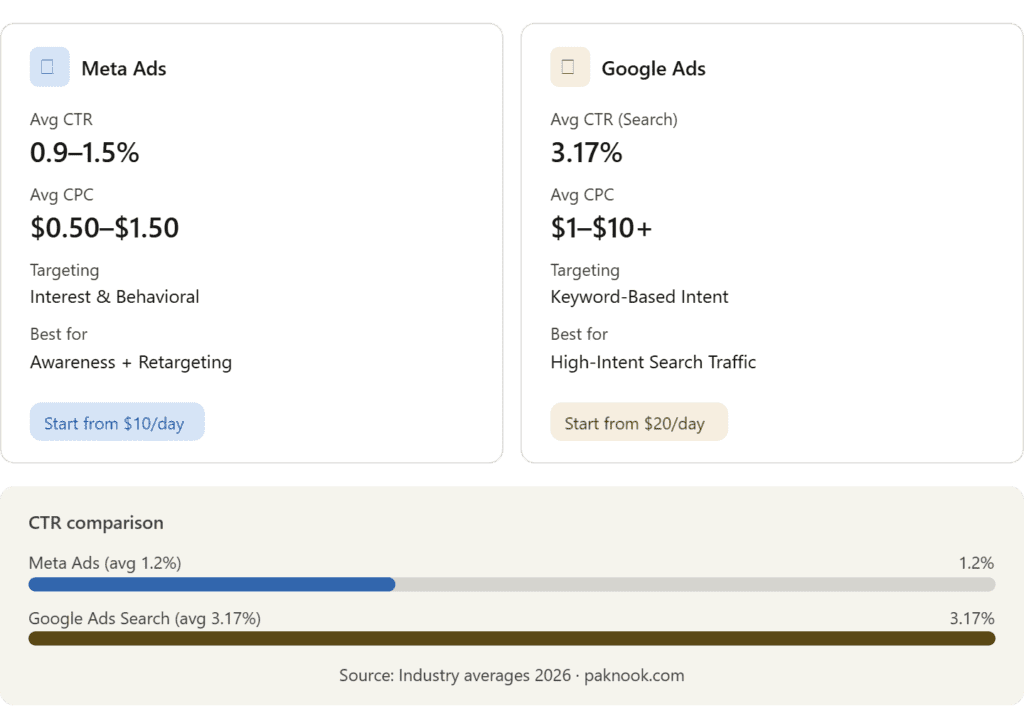Click 'Best for' label in Google card
The image size is (1024, 728).
tap(579, 334)
